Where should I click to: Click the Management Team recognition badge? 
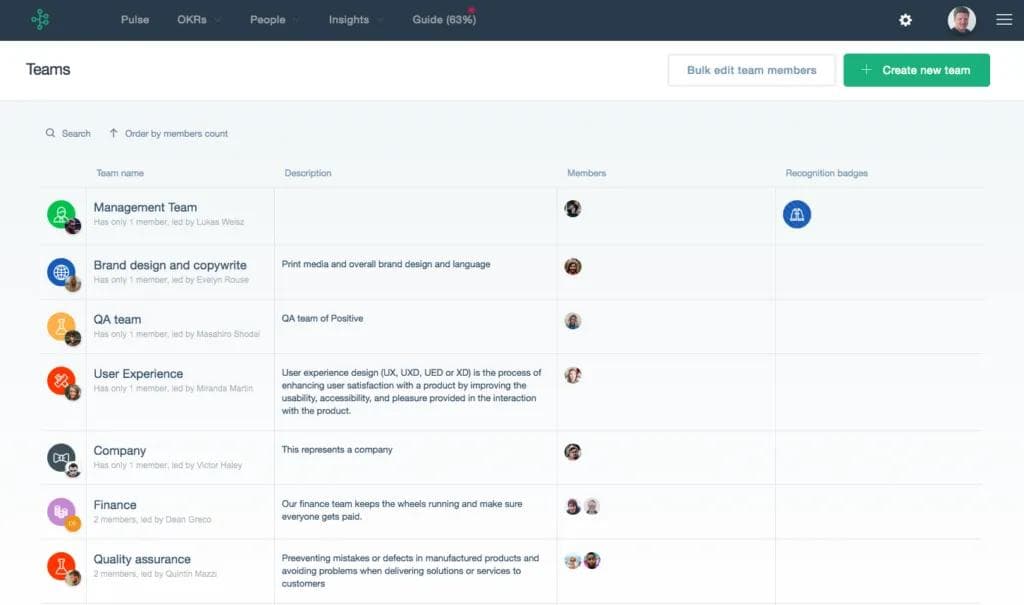[x=796, y=214]
